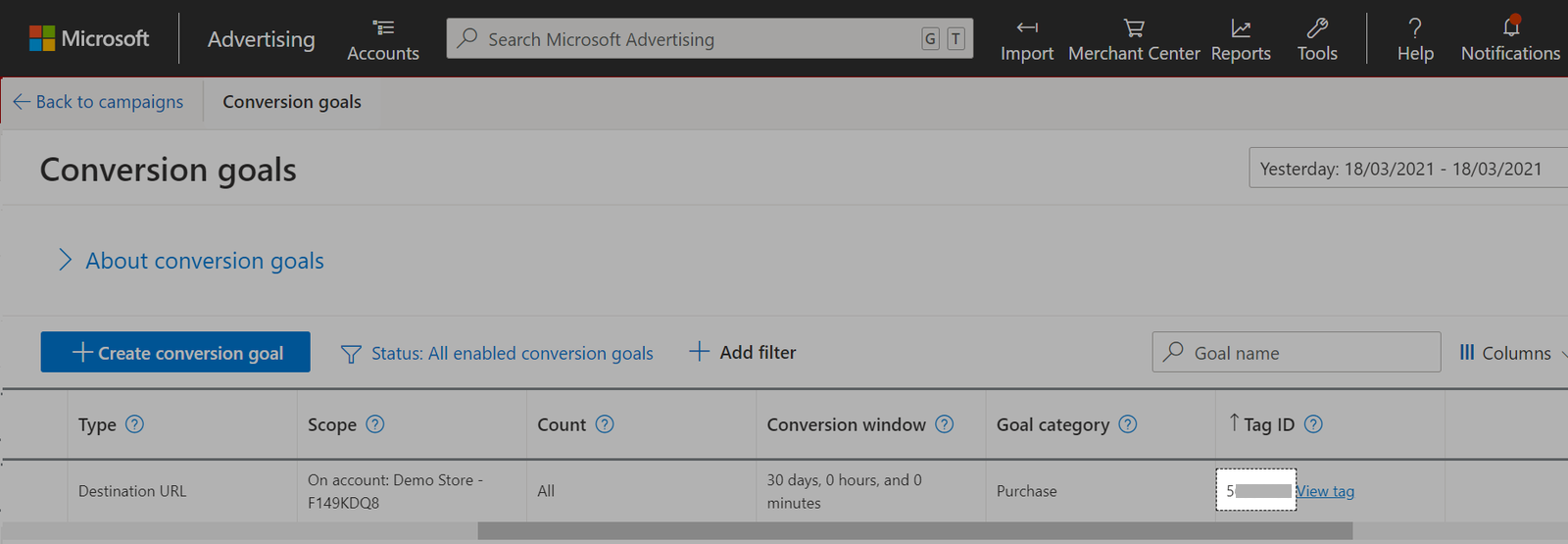The height and width of the screenshot is (544, 1568).
Task: Click the Goal name search field
Action: [1297, 352]
